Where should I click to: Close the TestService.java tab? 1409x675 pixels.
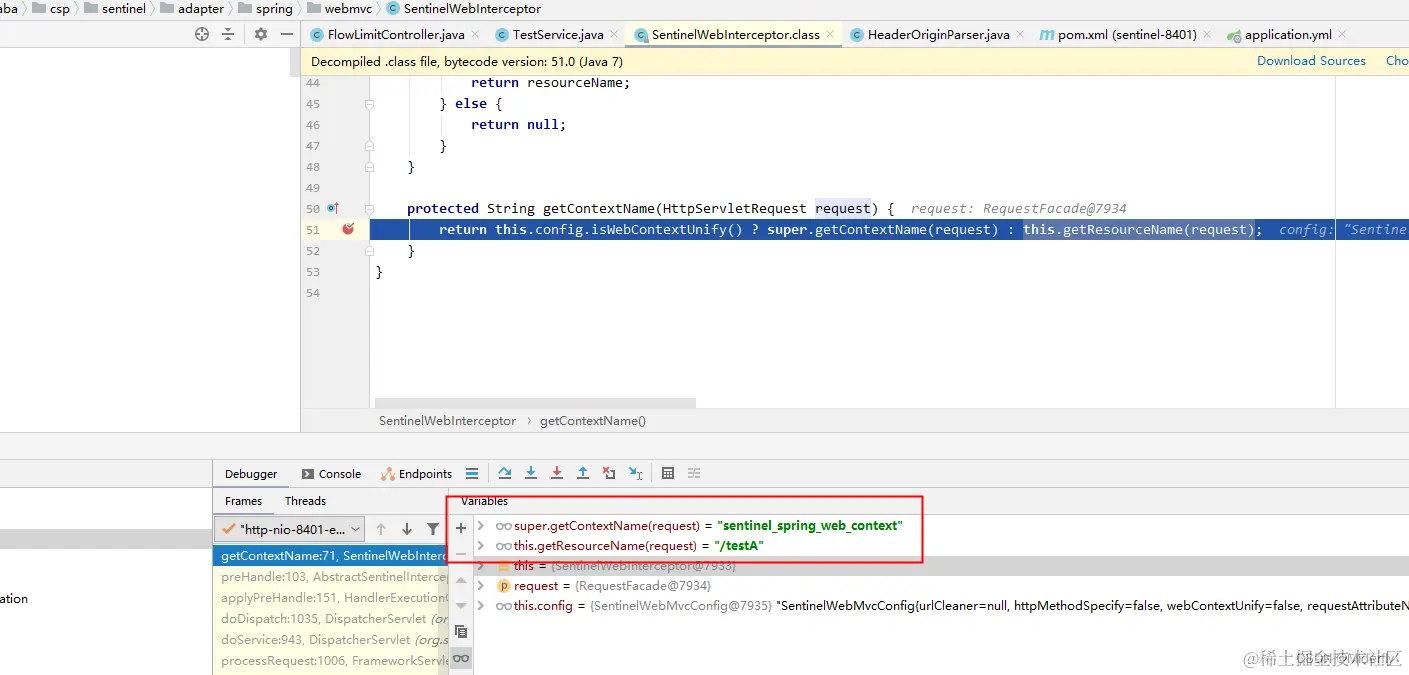614,34
